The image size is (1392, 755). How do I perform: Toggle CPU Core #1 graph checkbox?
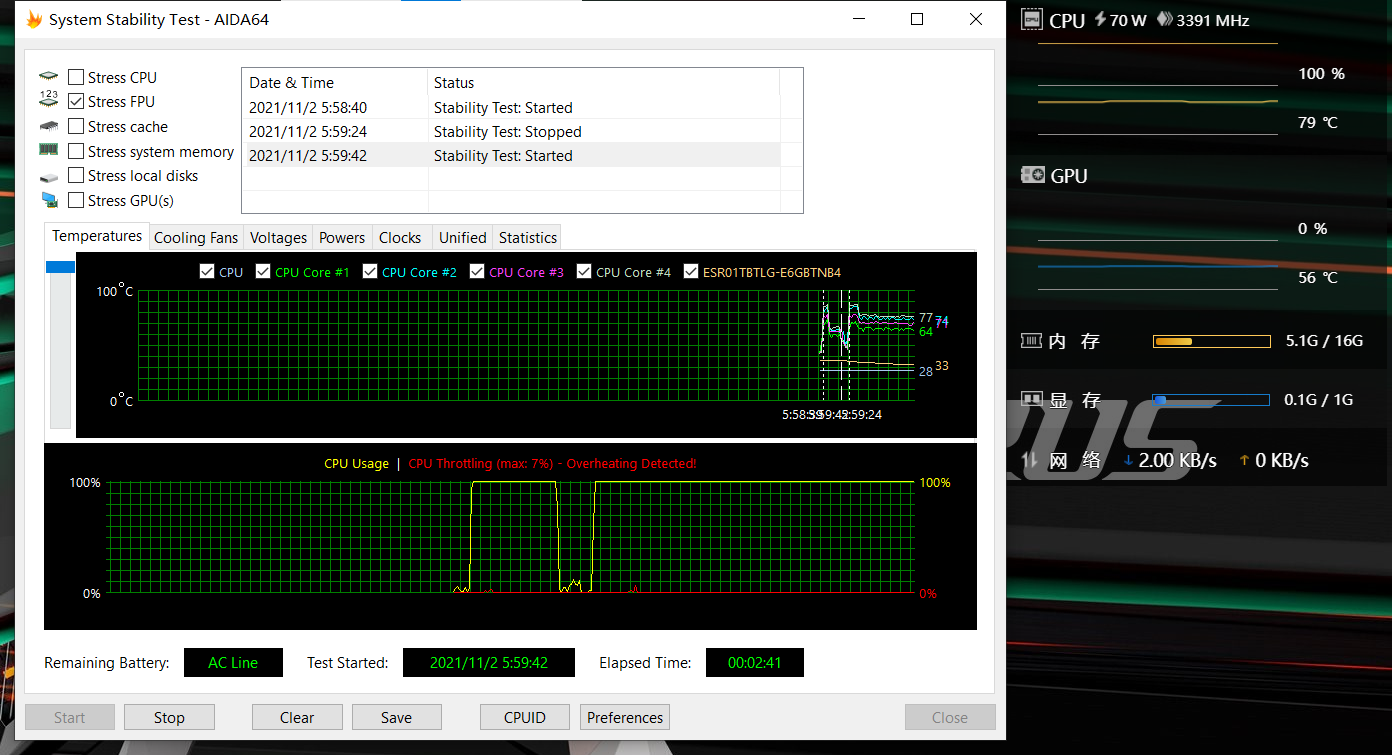click(x=263, y=272)
